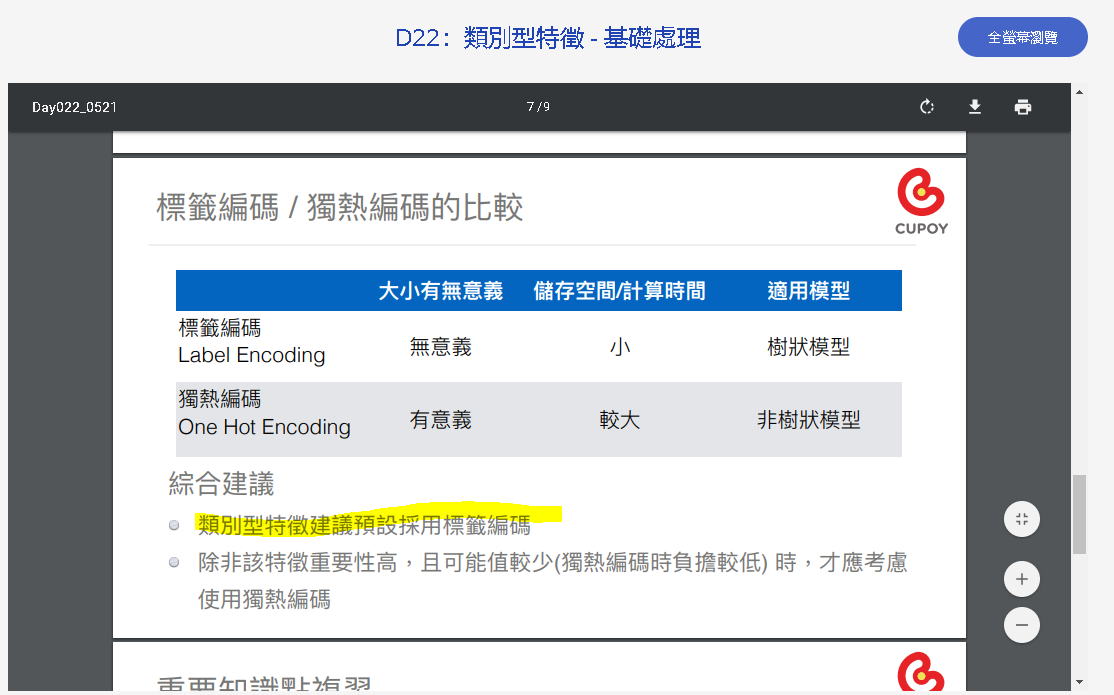Rotate the PDF document clockwise

tap(926, 107)
